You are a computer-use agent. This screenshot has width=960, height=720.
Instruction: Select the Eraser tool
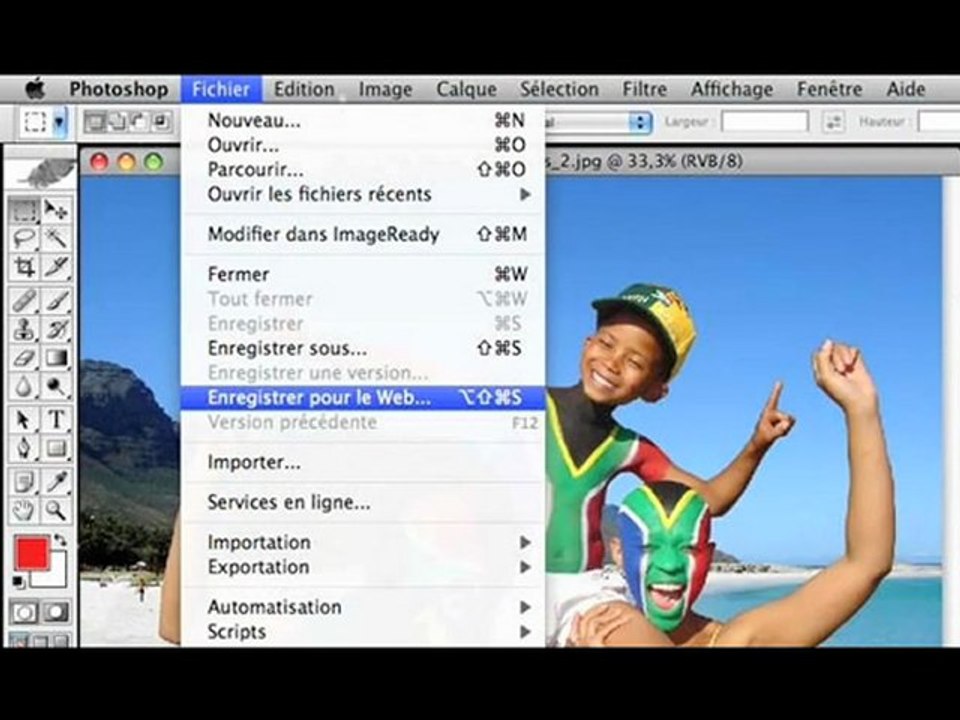24,358
